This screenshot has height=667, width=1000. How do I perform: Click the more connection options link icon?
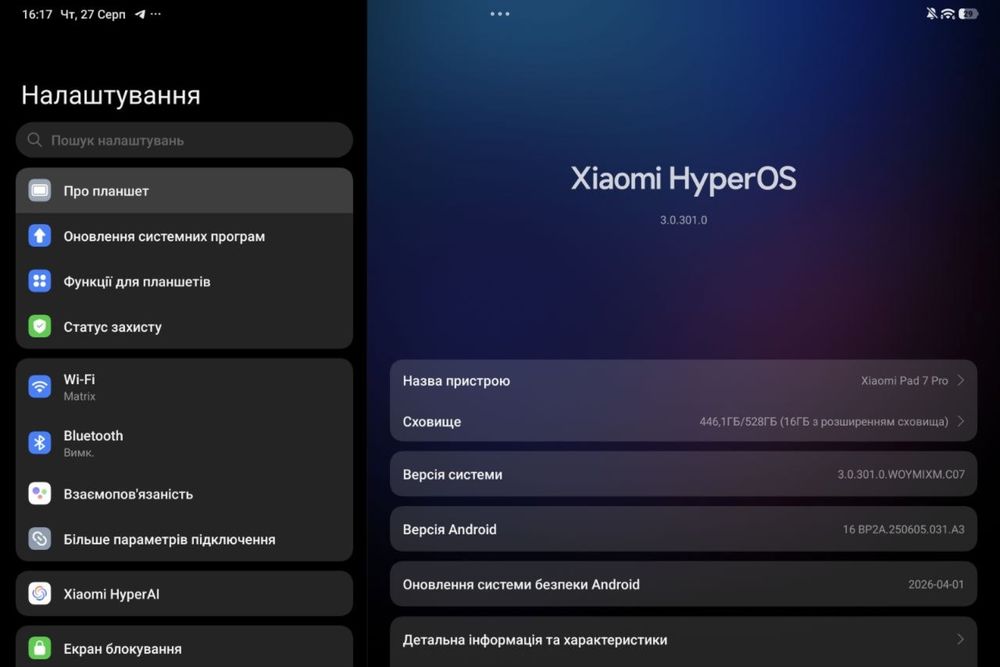coord(40,539)
